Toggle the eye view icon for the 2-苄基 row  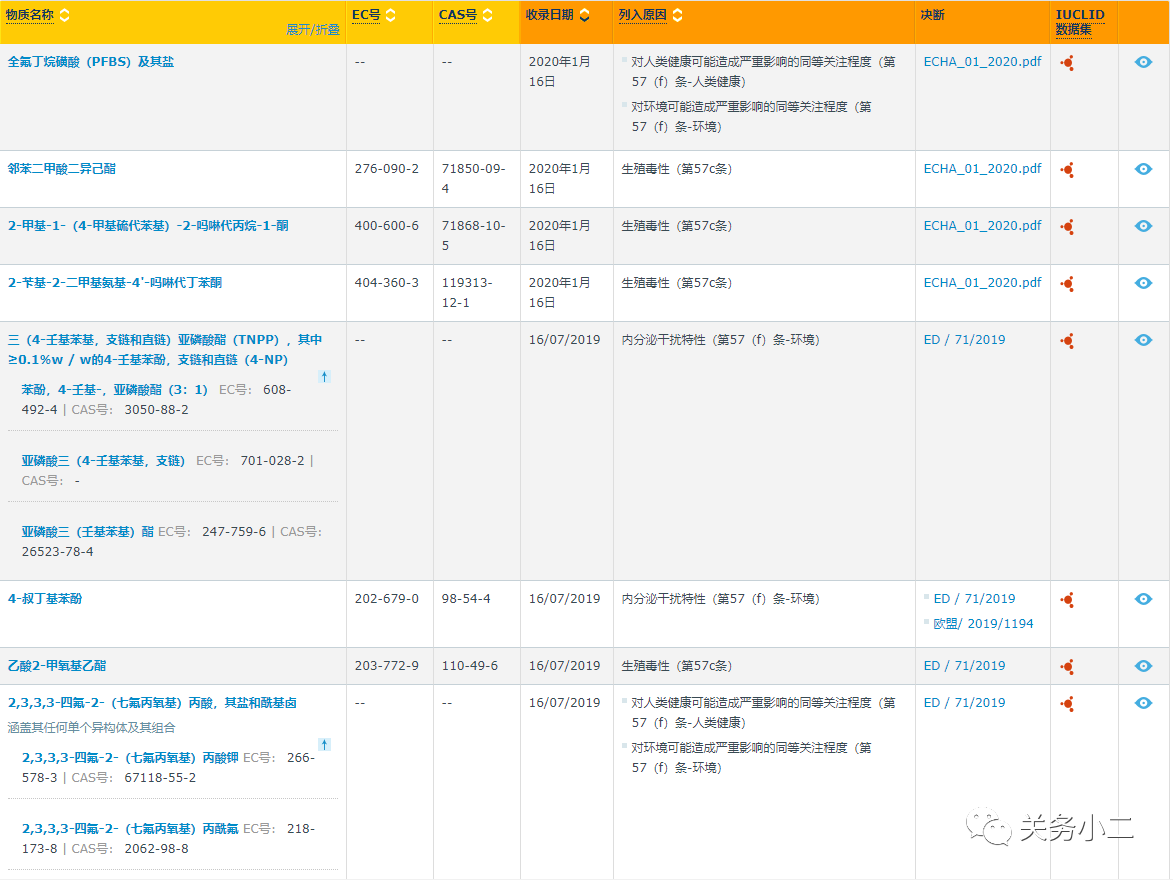point(1142,283)
